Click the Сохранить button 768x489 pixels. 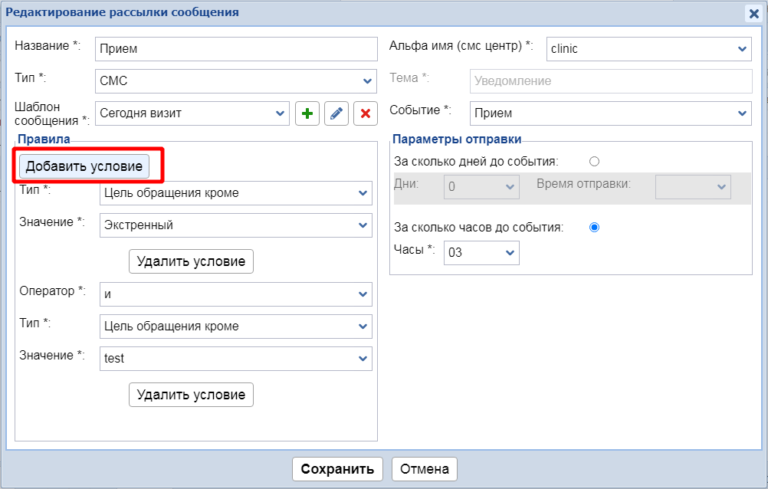pyautogui.click(x=337, y=469)
